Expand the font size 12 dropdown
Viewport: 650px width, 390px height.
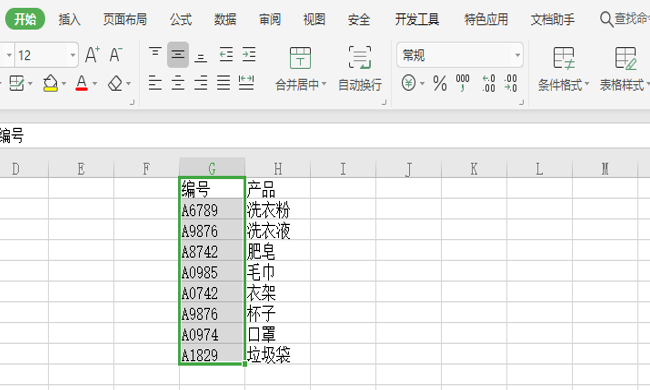[73, 55]
